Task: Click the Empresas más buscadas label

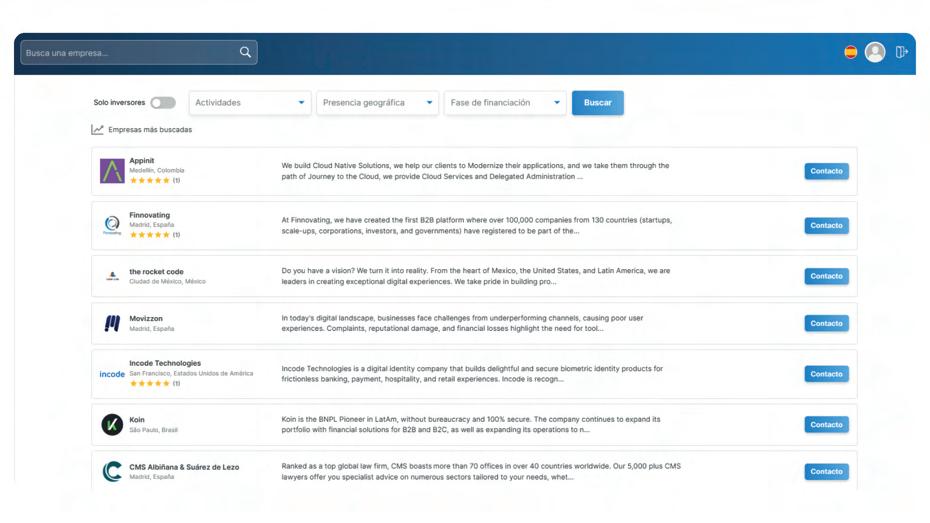Action: [150, 129]
